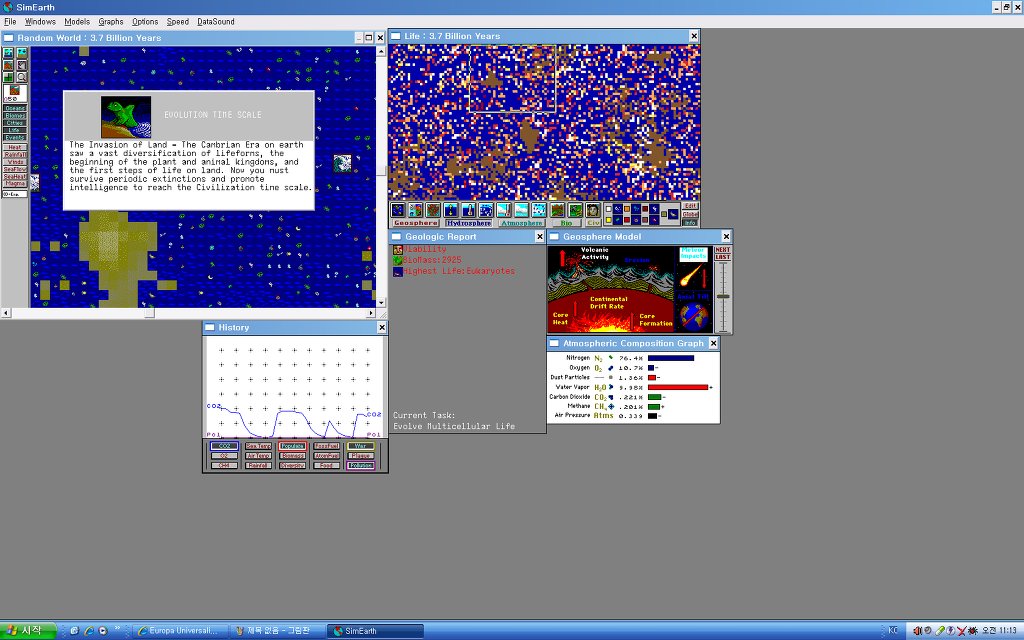
Task: Click the Atmosphere group label
Action: (x=522, y=223)
